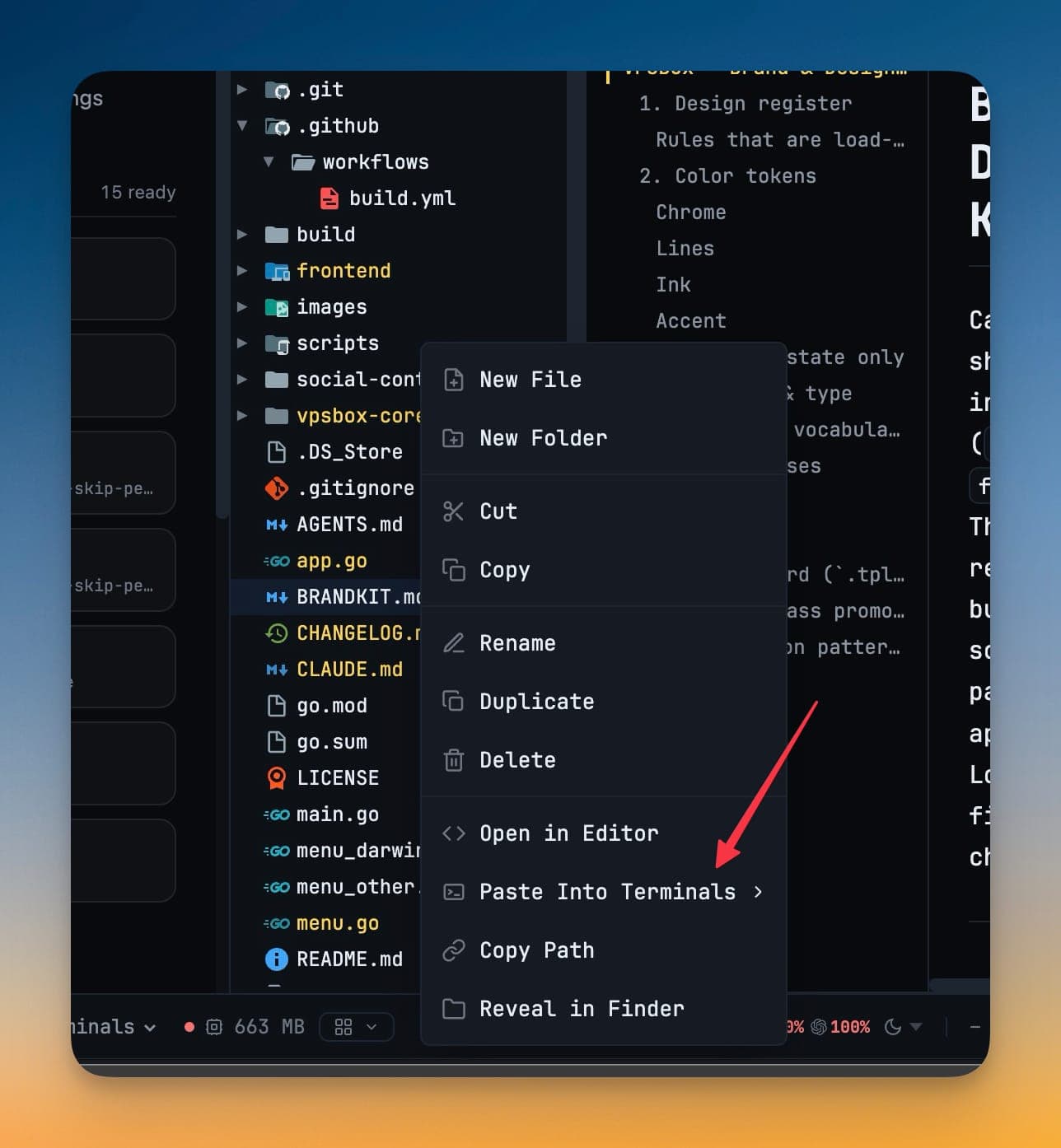Click the pencil Rename icon

click(x=453, y=643)
